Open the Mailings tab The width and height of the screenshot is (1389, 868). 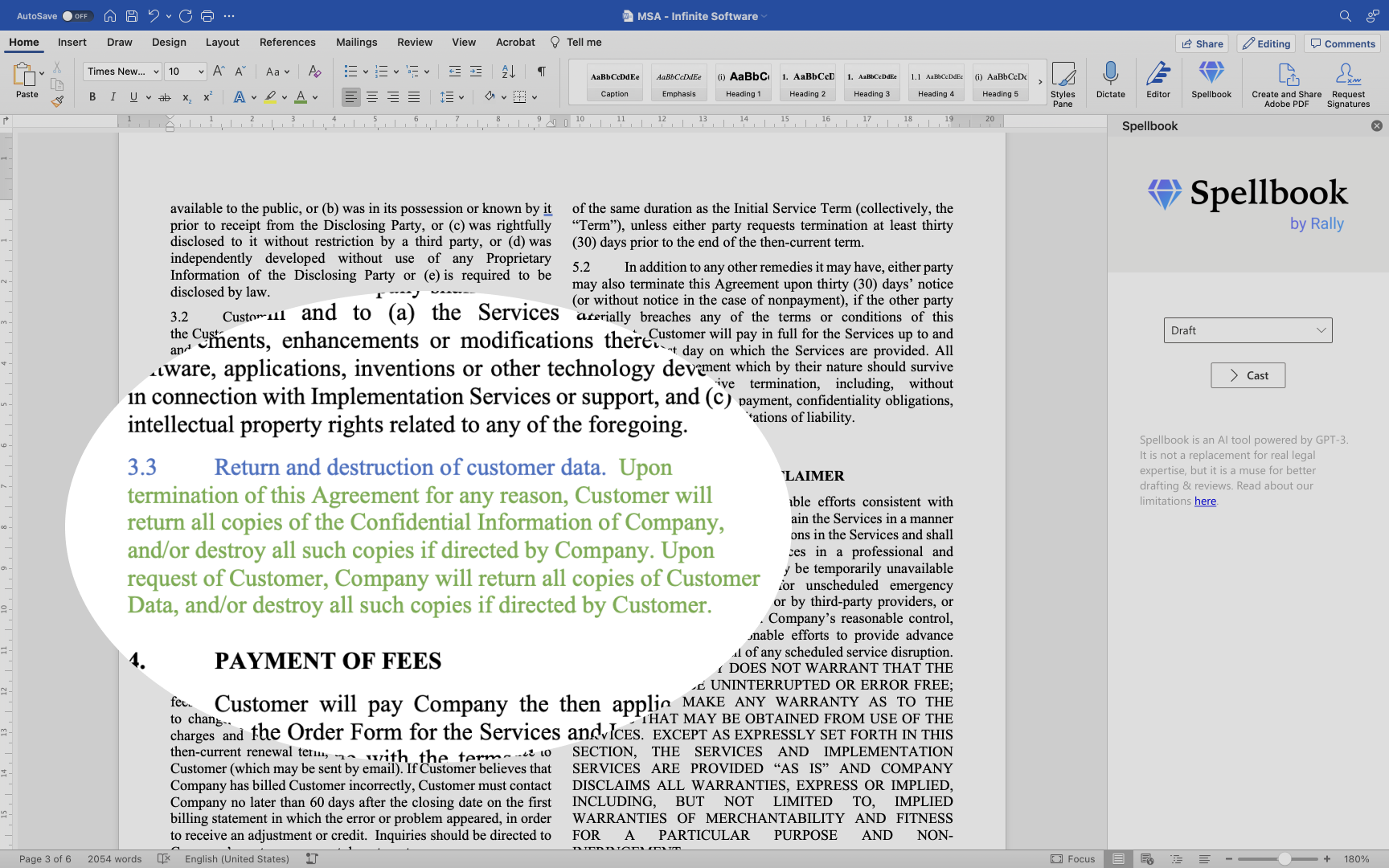point(356,42)
